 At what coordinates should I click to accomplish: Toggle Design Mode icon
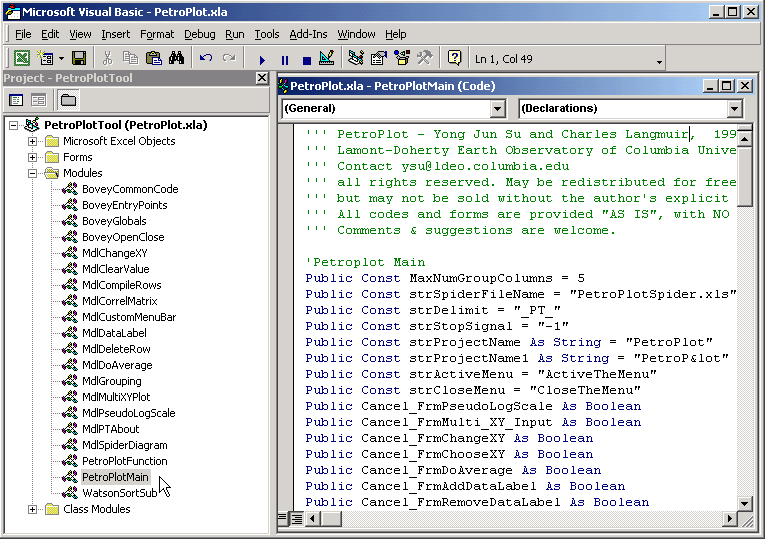[x=326, y=59]
